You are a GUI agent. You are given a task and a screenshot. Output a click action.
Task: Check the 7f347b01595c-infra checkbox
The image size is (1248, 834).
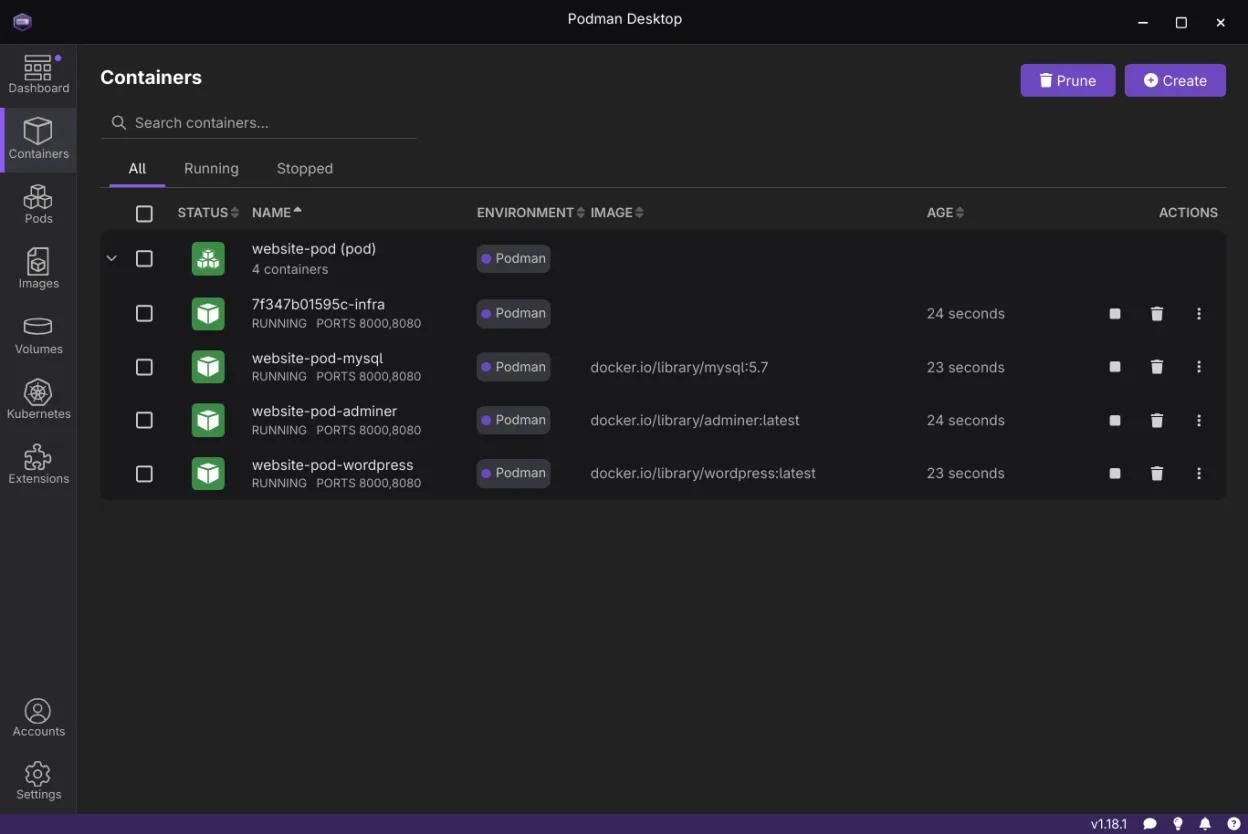144,314
